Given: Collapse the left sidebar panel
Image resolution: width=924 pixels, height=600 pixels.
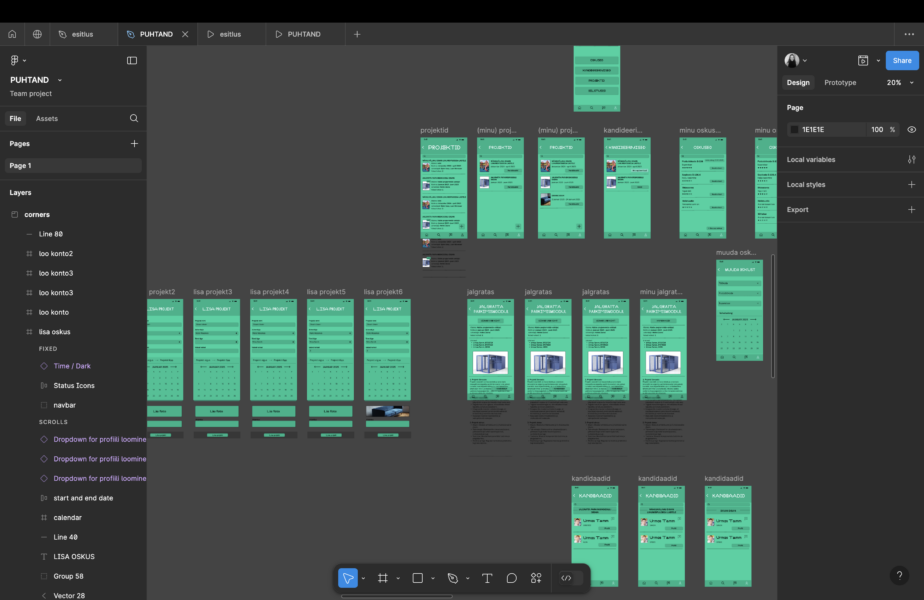Looking at the screenshot, I should point(132,60).
